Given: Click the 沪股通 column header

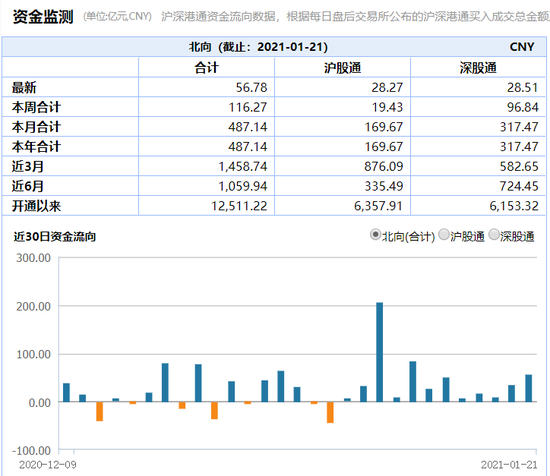Looking at the screenshot, I should click(x=342, y=68).
